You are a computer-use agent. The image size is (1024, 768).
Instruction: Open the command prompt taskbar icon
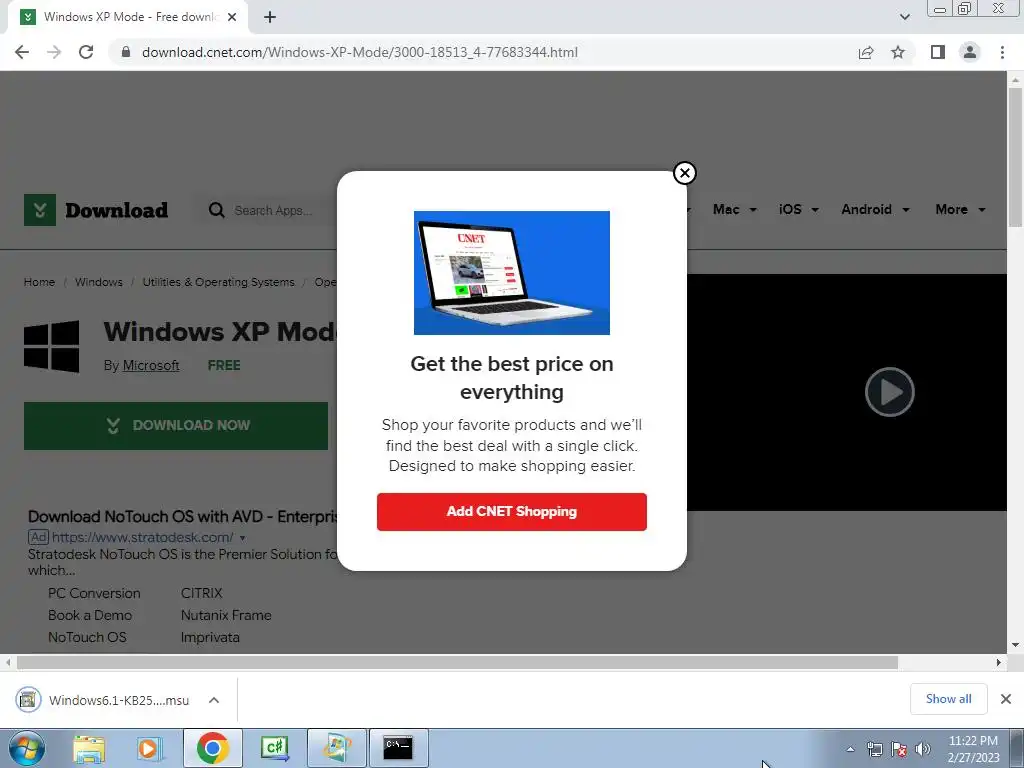pyautogui.click(x=398, y=748)
